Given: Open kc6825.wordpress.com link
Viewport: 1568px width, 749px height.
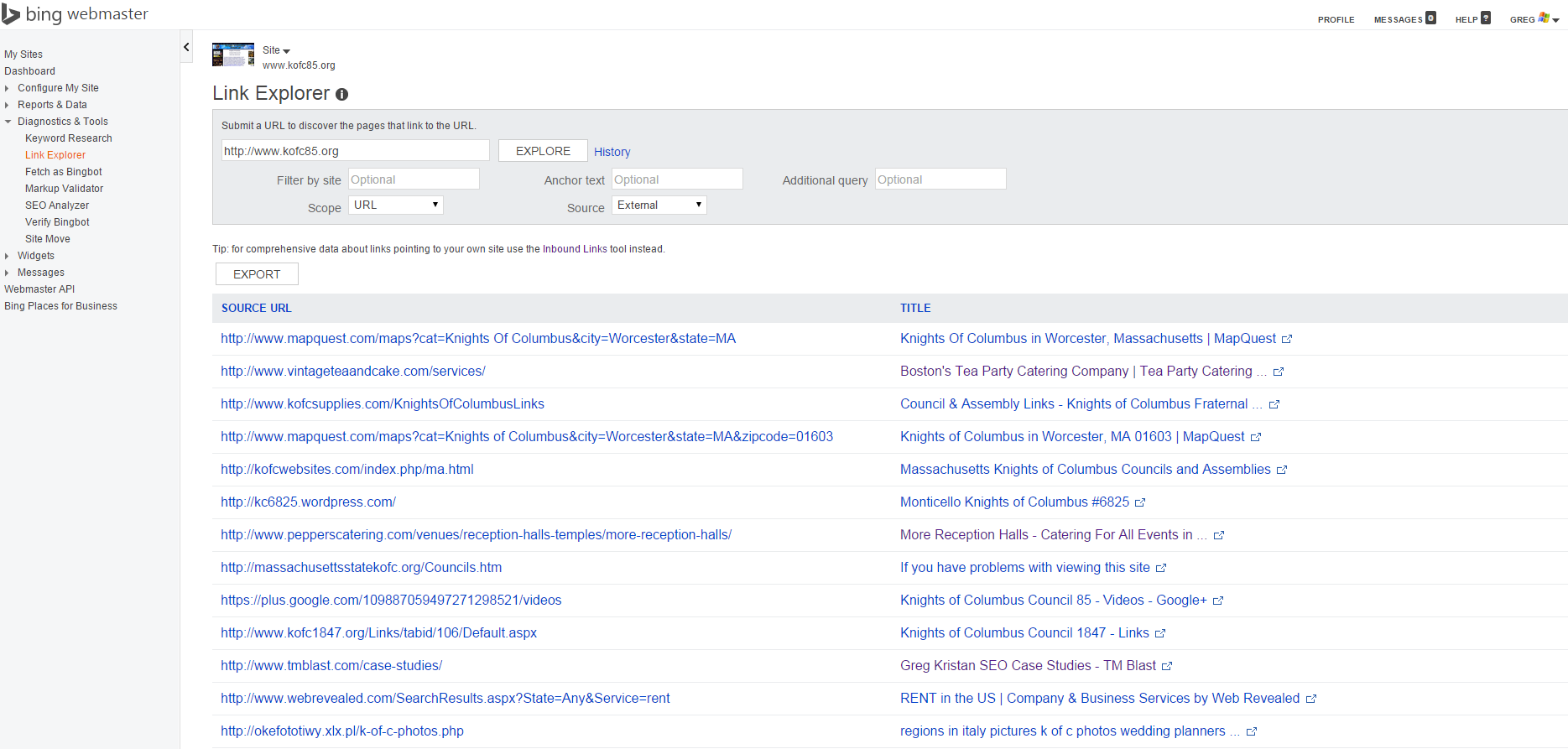Looking at the screenshot, I should pos(308,502).
